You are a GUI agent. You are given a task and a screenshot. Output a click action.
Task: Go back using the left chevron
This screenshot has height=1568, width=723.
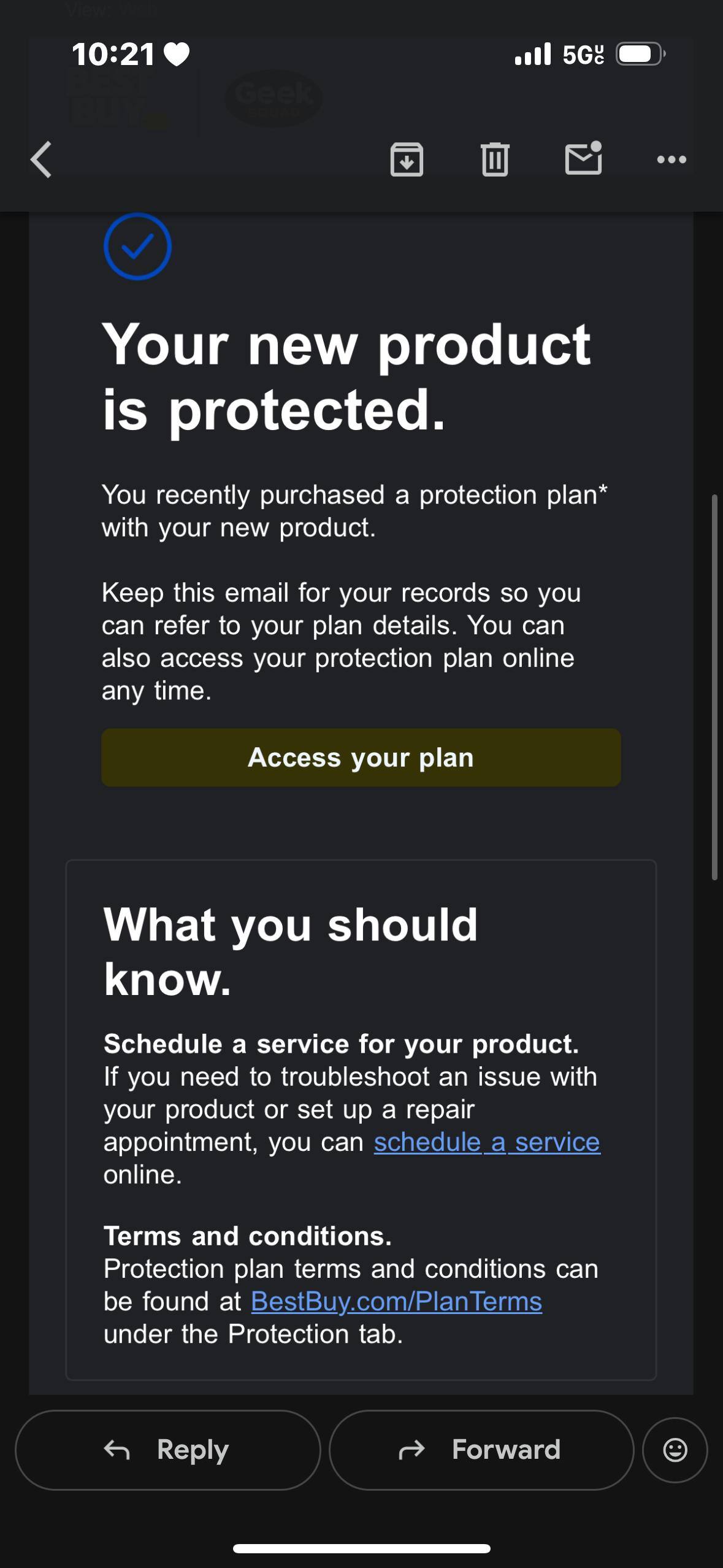[x=42, y=159]
